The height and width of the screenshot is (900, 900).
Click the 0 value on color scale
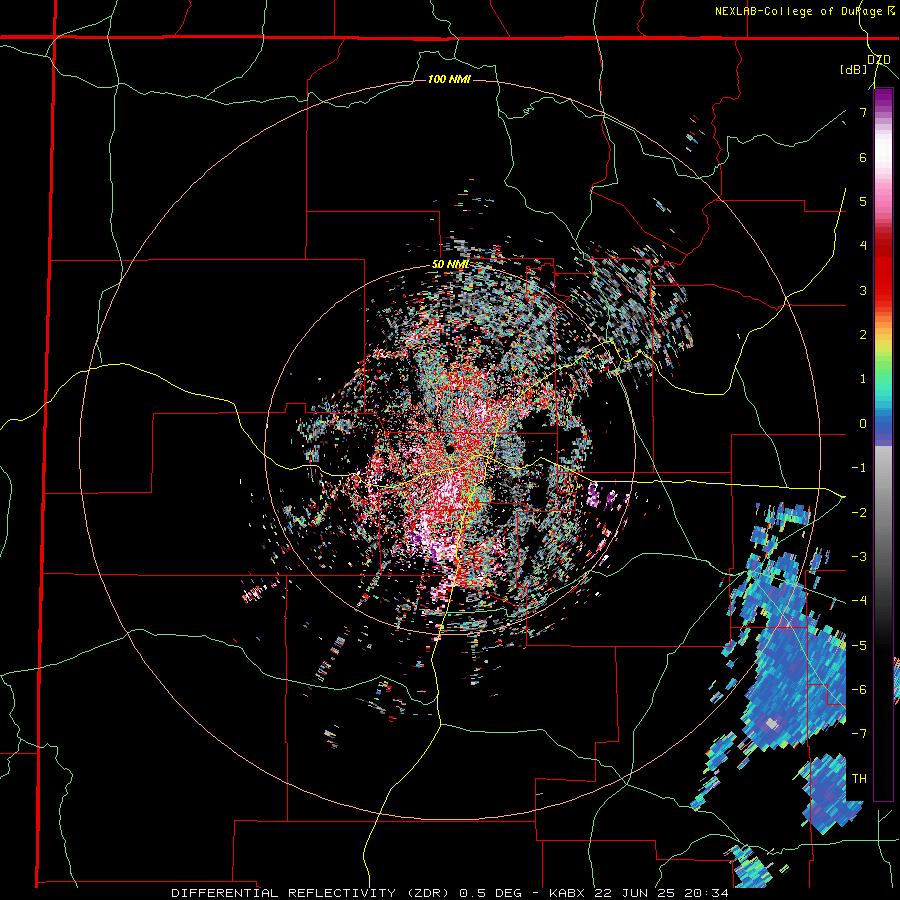(863, 424)
